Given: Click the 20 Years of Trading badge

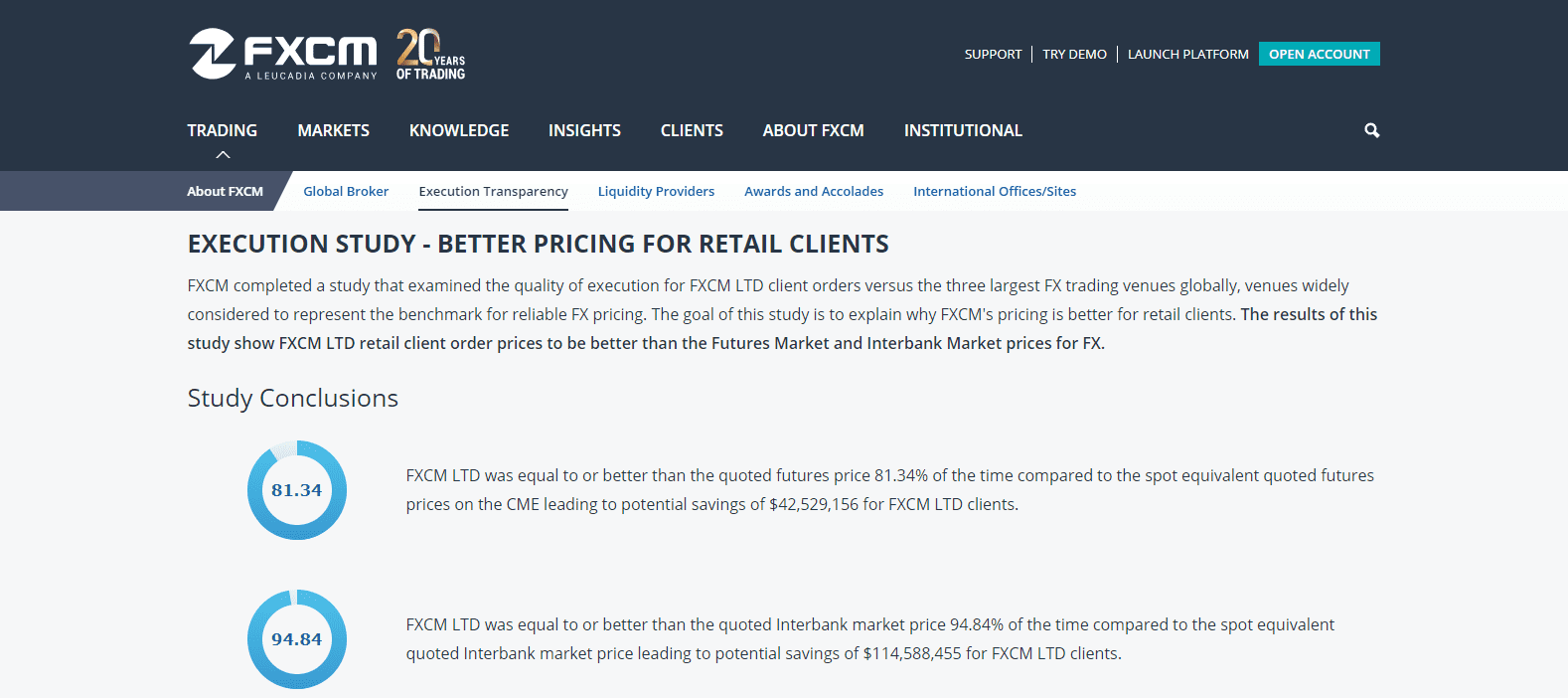Looking at the screenshot, I should [x=430, y=55].
